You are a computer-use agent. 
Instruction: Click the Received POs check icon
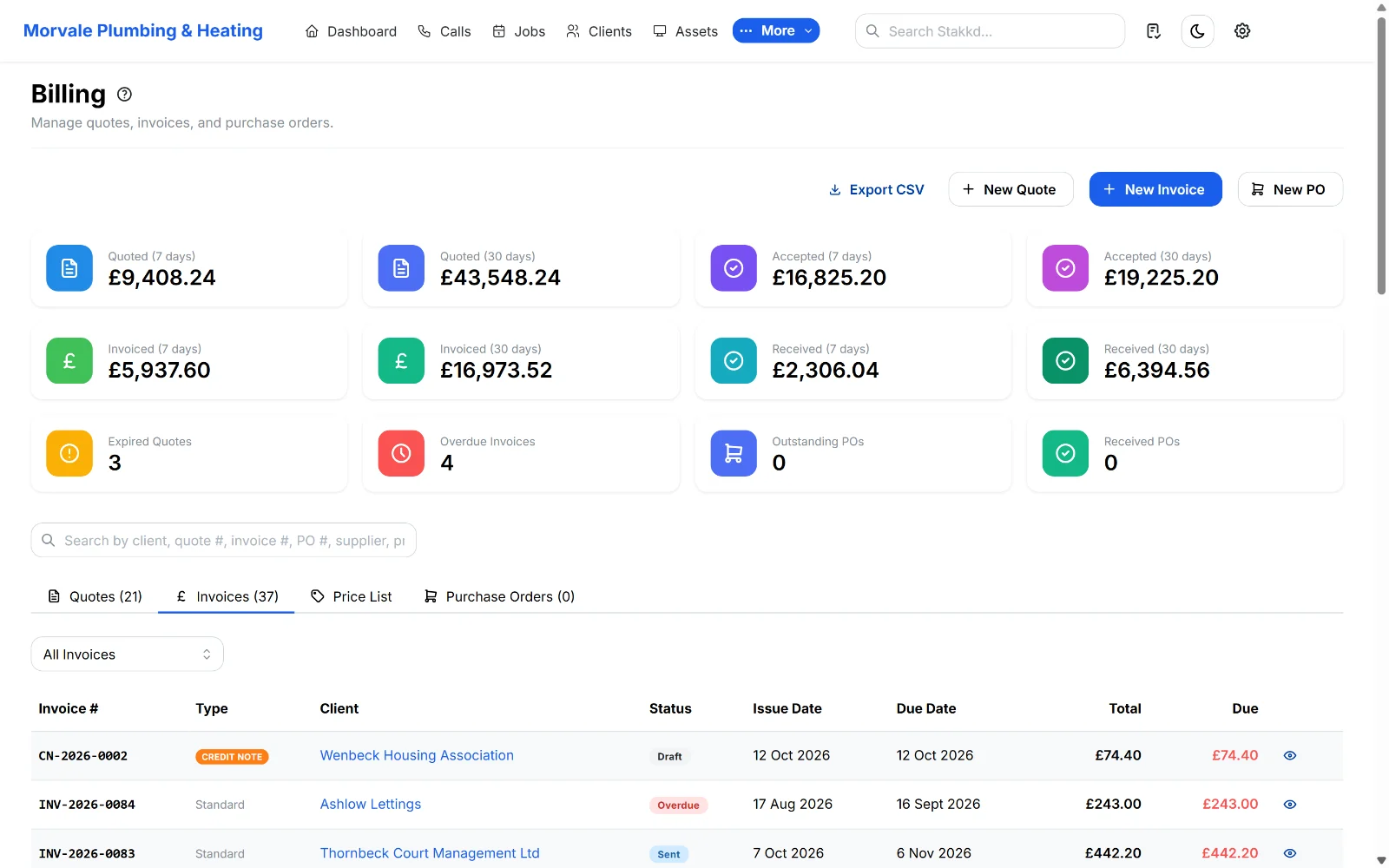[1065, 453]
